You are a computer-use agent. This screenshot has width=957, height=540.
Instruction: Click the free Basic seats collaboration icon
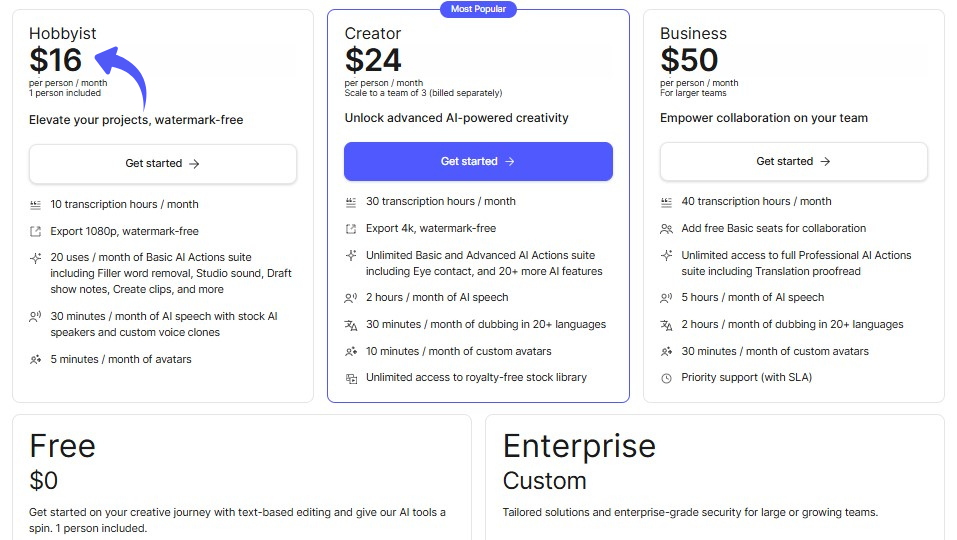coord(667,229)
